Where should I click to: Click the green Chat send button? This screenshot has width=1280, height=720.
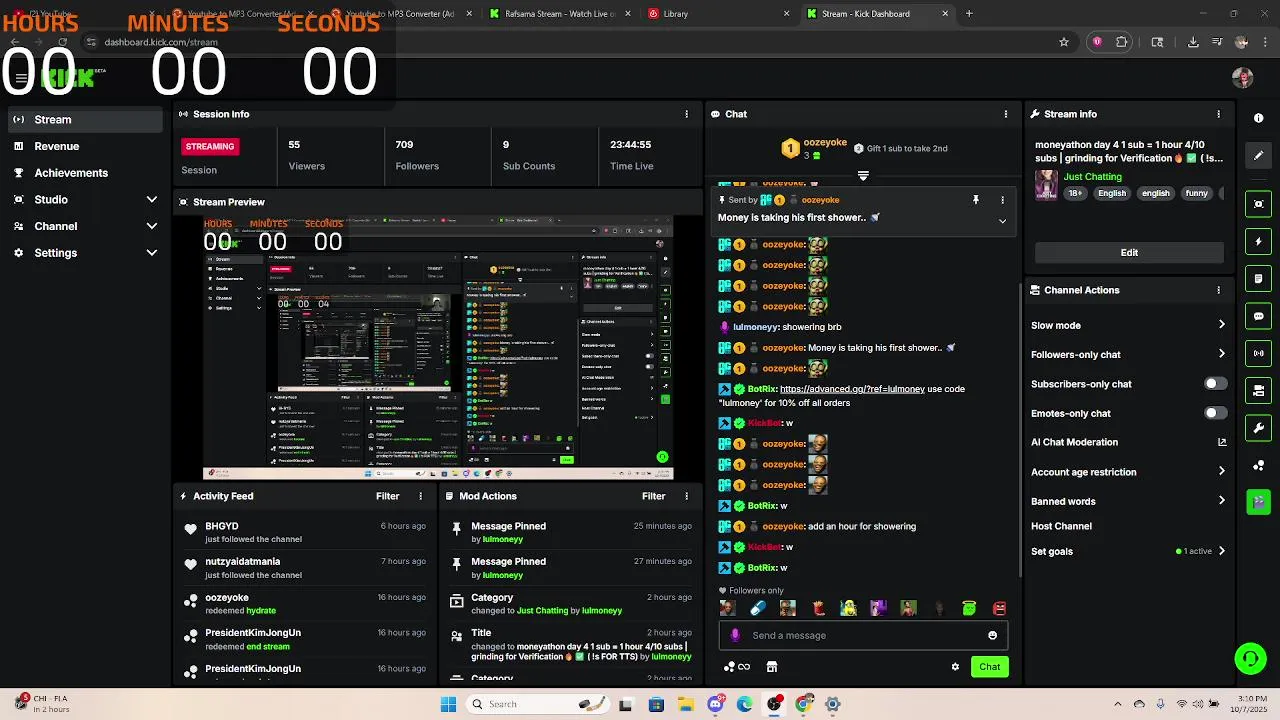tap(989, 667)
